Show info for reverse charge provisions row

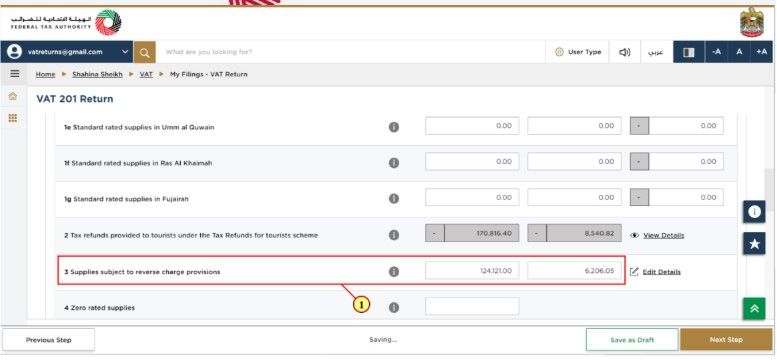click(393, 271)
